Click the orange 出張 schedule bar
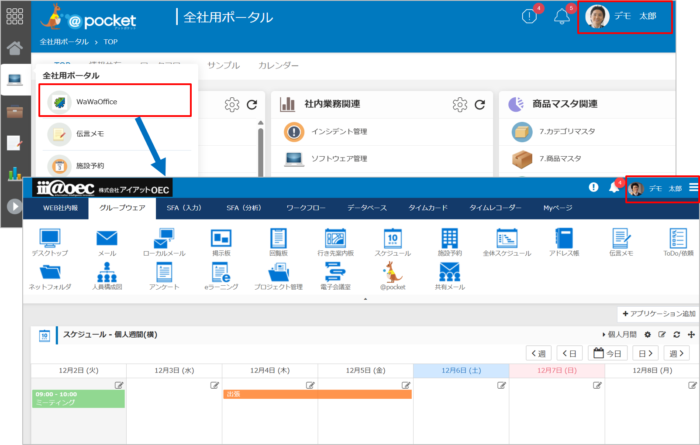The image size is (700, 445). 317,394
